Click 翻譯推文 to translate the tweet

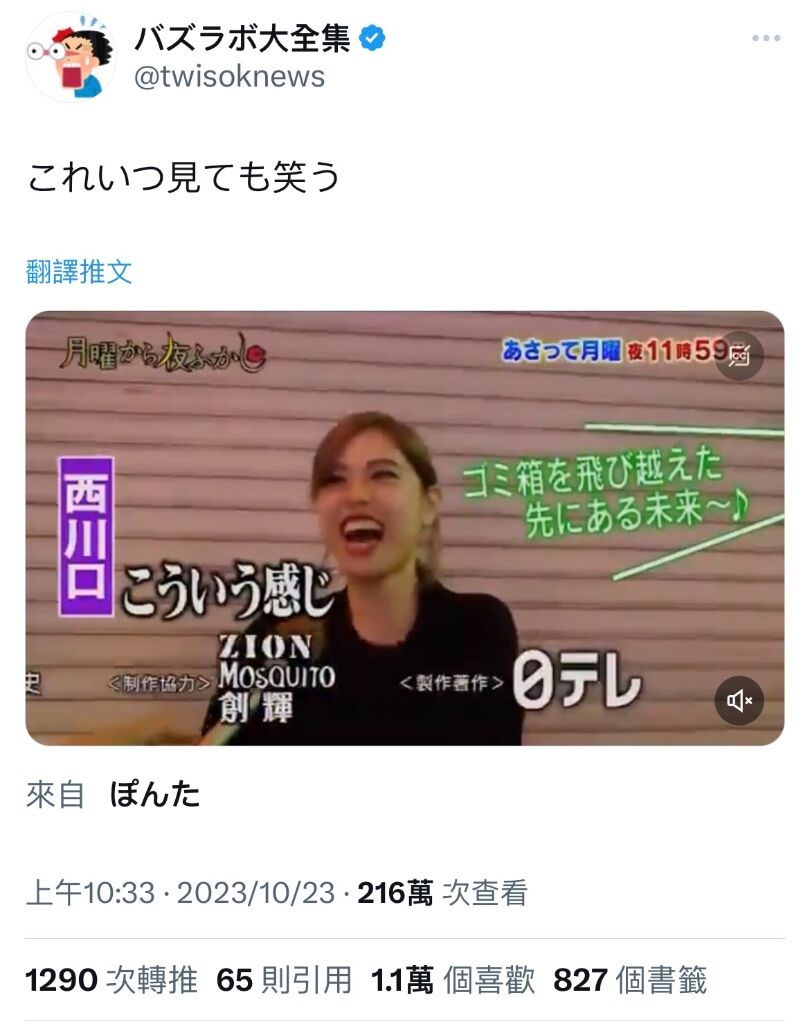click(79, 272)
